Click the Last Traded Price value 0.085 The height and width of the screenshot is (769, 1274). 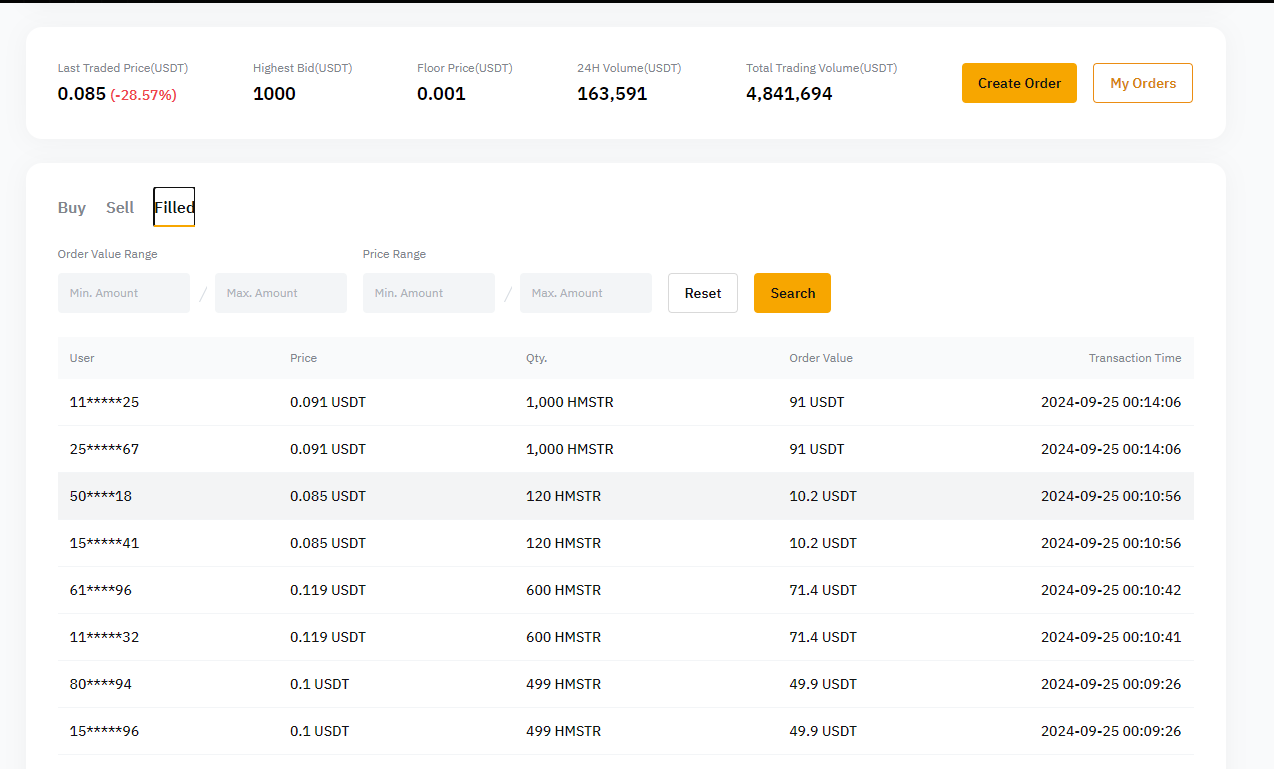[81, 94]
